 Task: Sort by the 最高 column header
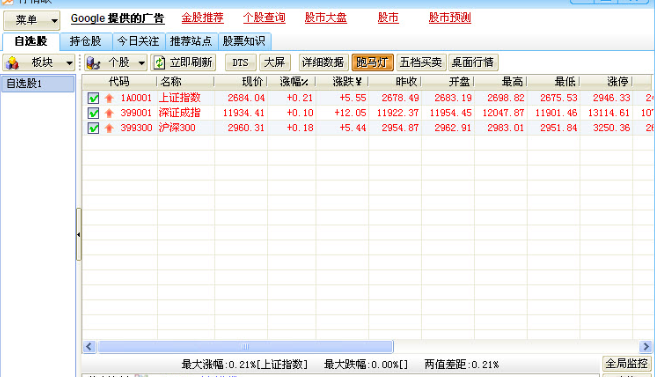[500, 82]
